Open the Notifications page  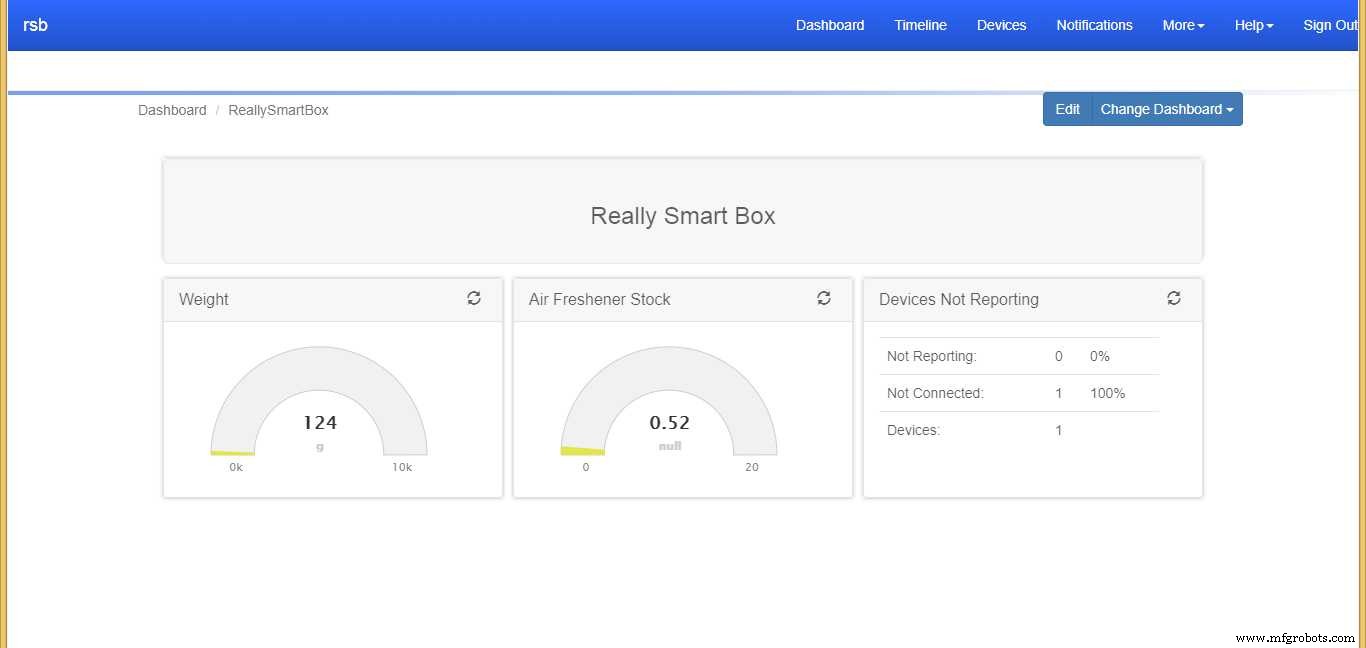pyautogui.click(x=1094, y=25)
